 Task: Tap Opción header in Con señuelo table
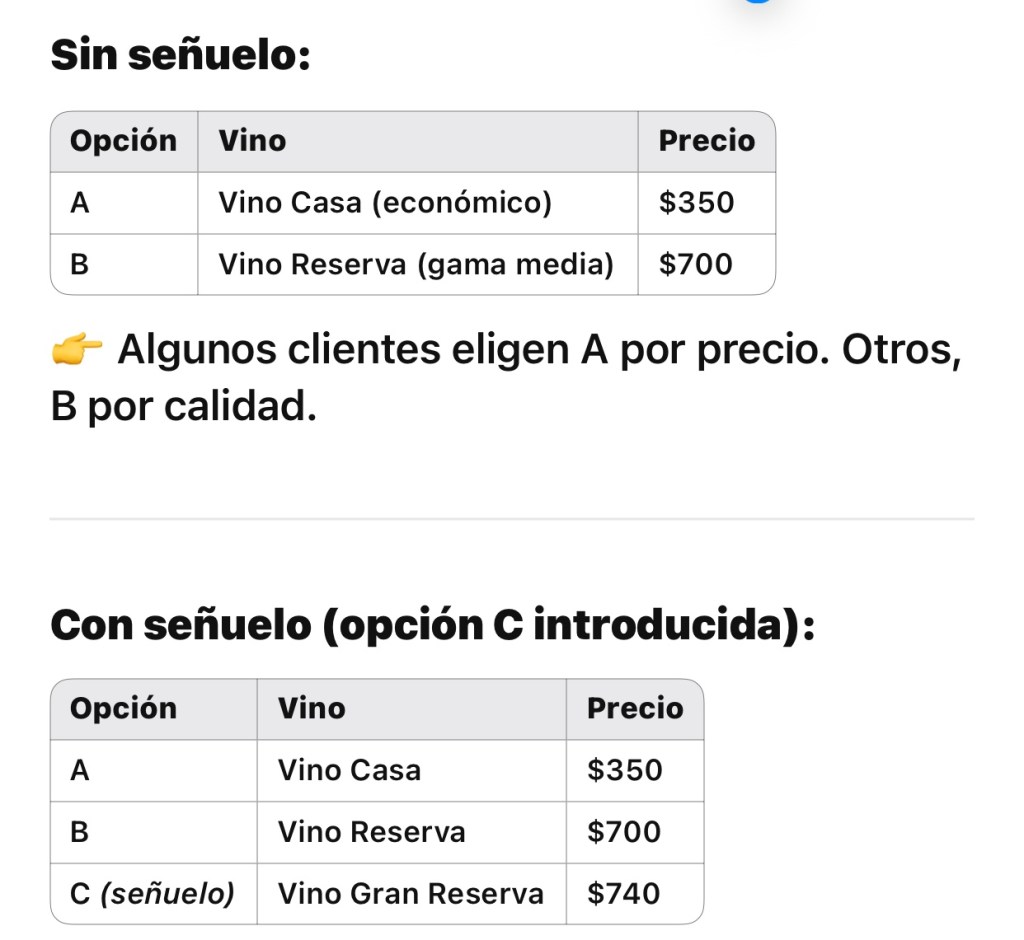(123, 708)
